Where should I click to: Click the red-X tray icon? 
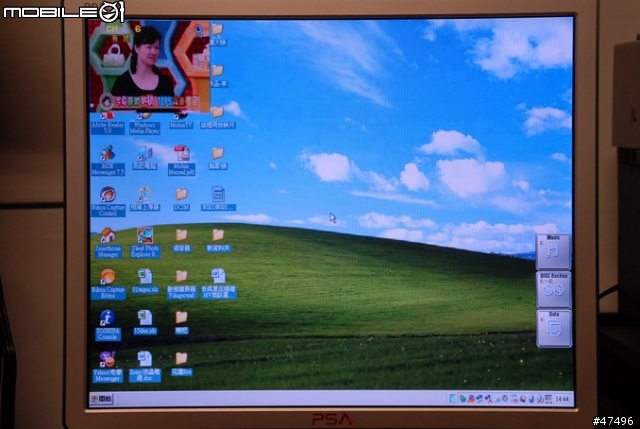click(x=488, y=398)
